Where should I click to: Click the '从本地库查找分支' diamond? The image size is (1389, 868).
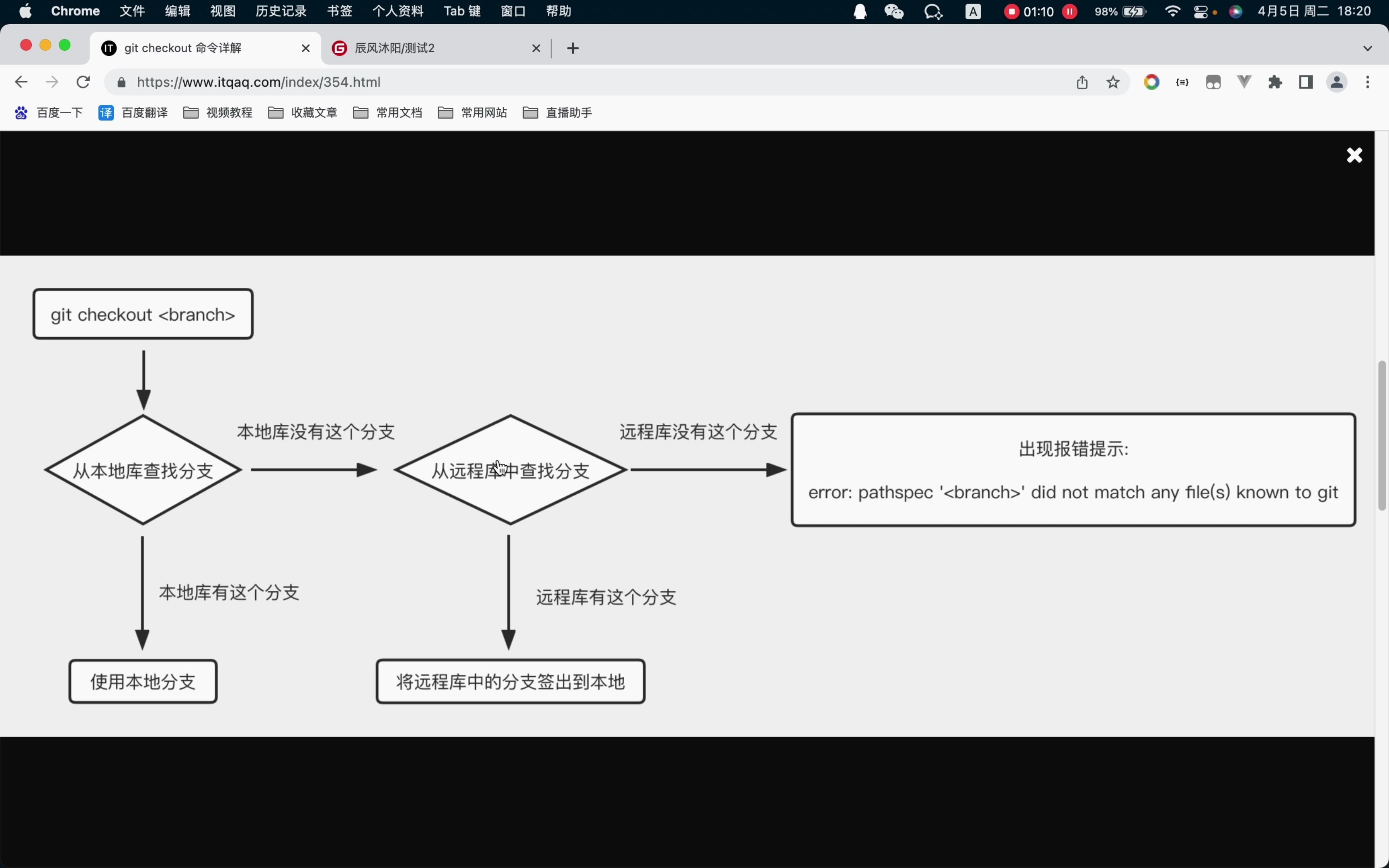(143, 470)
